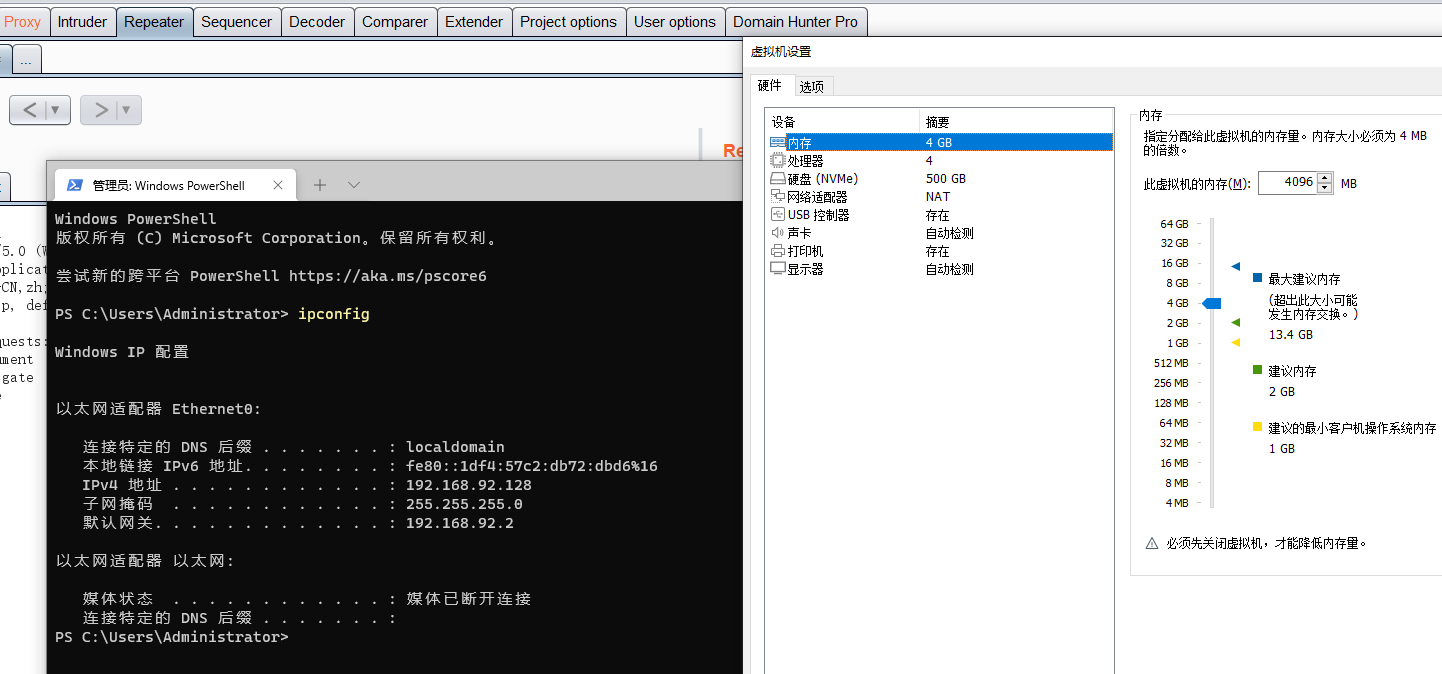Click the NAT network adapter summary
This screenshot has width=1442, height=674.
click(x=938, y=197)
